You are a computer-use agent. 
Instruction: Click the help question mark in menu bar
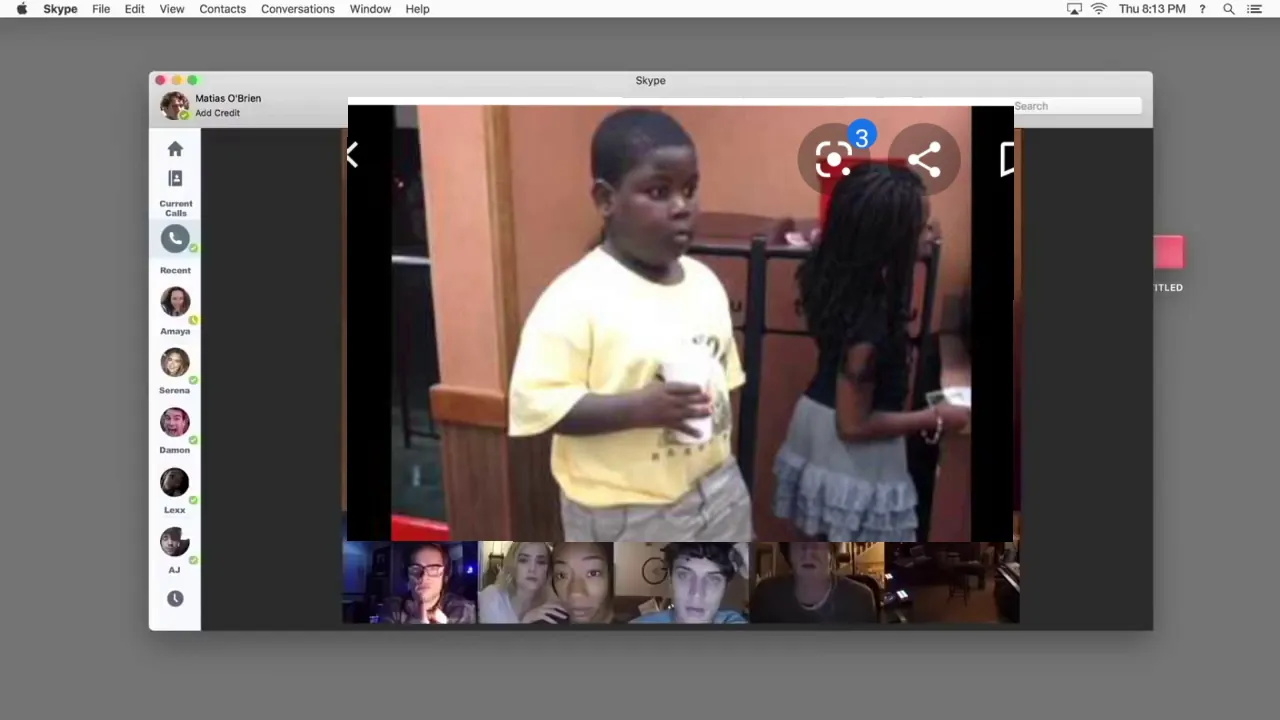coord(1202,9)
